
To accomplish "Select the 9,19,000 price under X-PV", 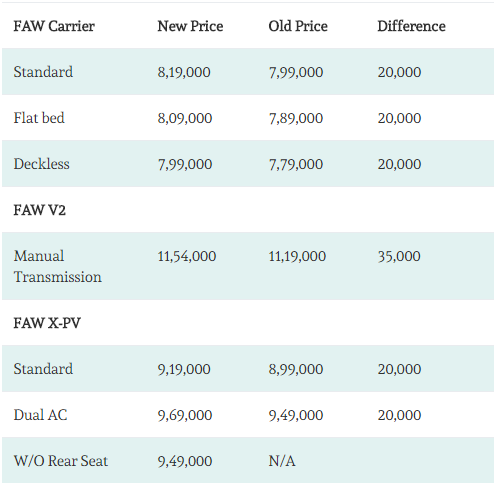I will [x=184, y=369].
